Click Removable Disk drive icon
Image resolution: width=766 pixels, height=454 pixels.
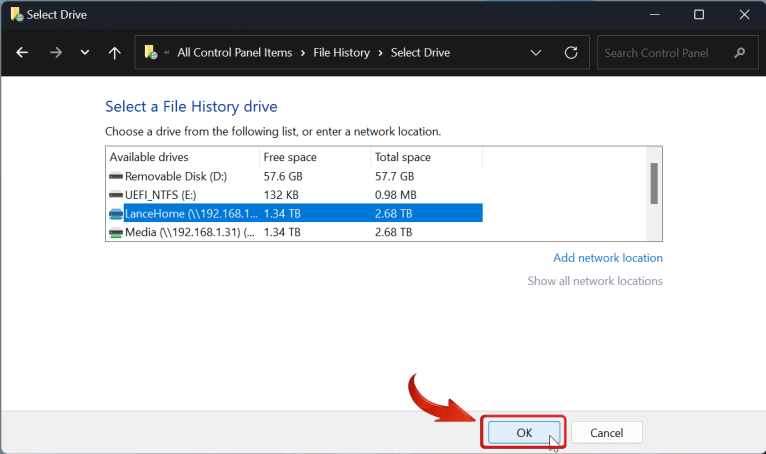pos(116,176)
